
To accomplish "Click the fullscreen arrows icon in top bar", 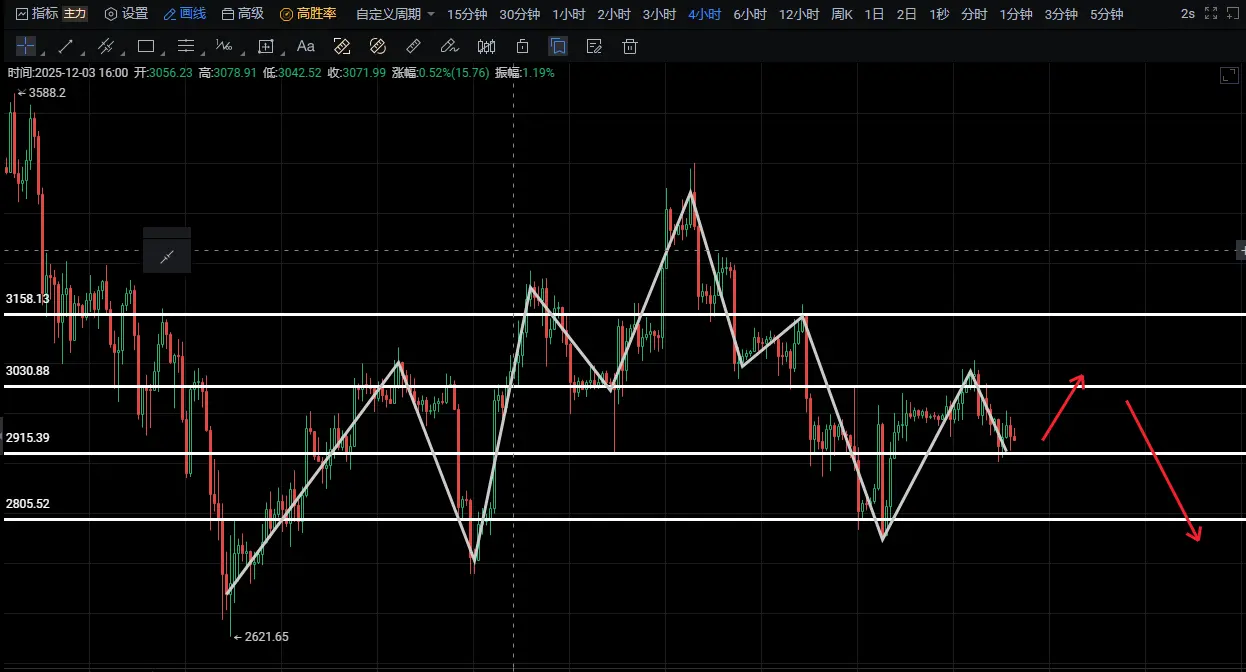I will click(x=1210, y=14).
